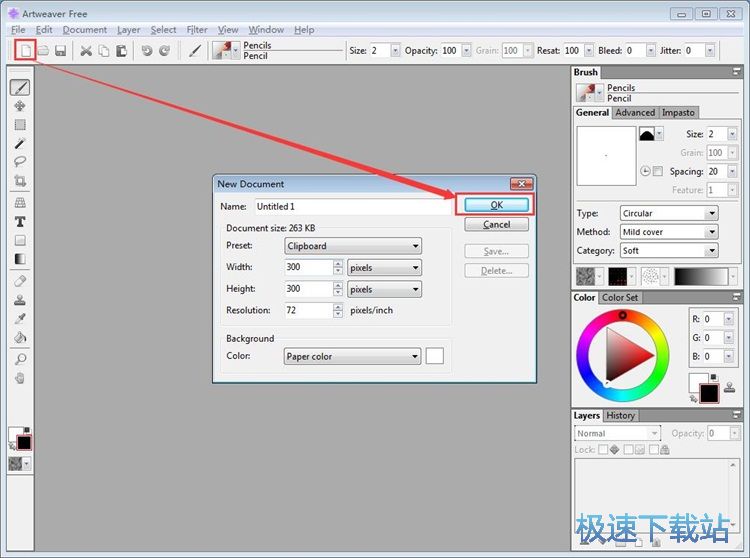Switch to the Impasto brush tab
Viewport: 750px width, 558px height.
(x=678, y=112)
